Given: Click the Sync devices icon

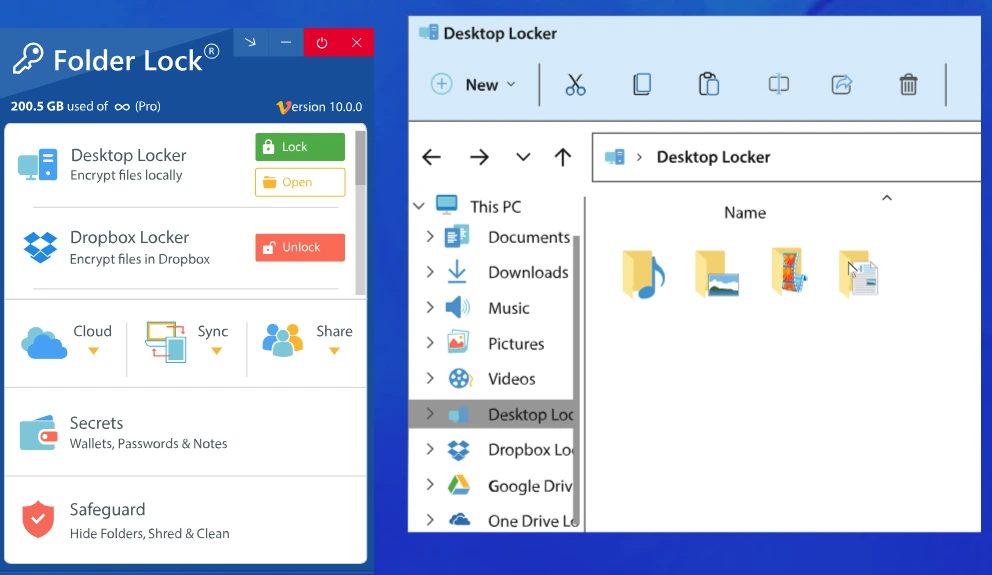Looking at the screenshot, I should tap(166, 342).
